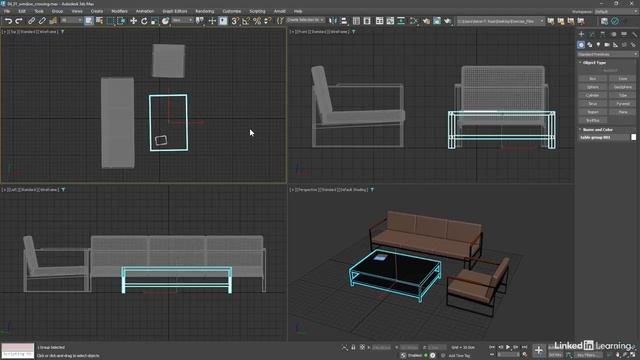This screenshot has width=640, height=360.
Task: Toggle Keyboard Shortcut Override button
Action: 223,20
